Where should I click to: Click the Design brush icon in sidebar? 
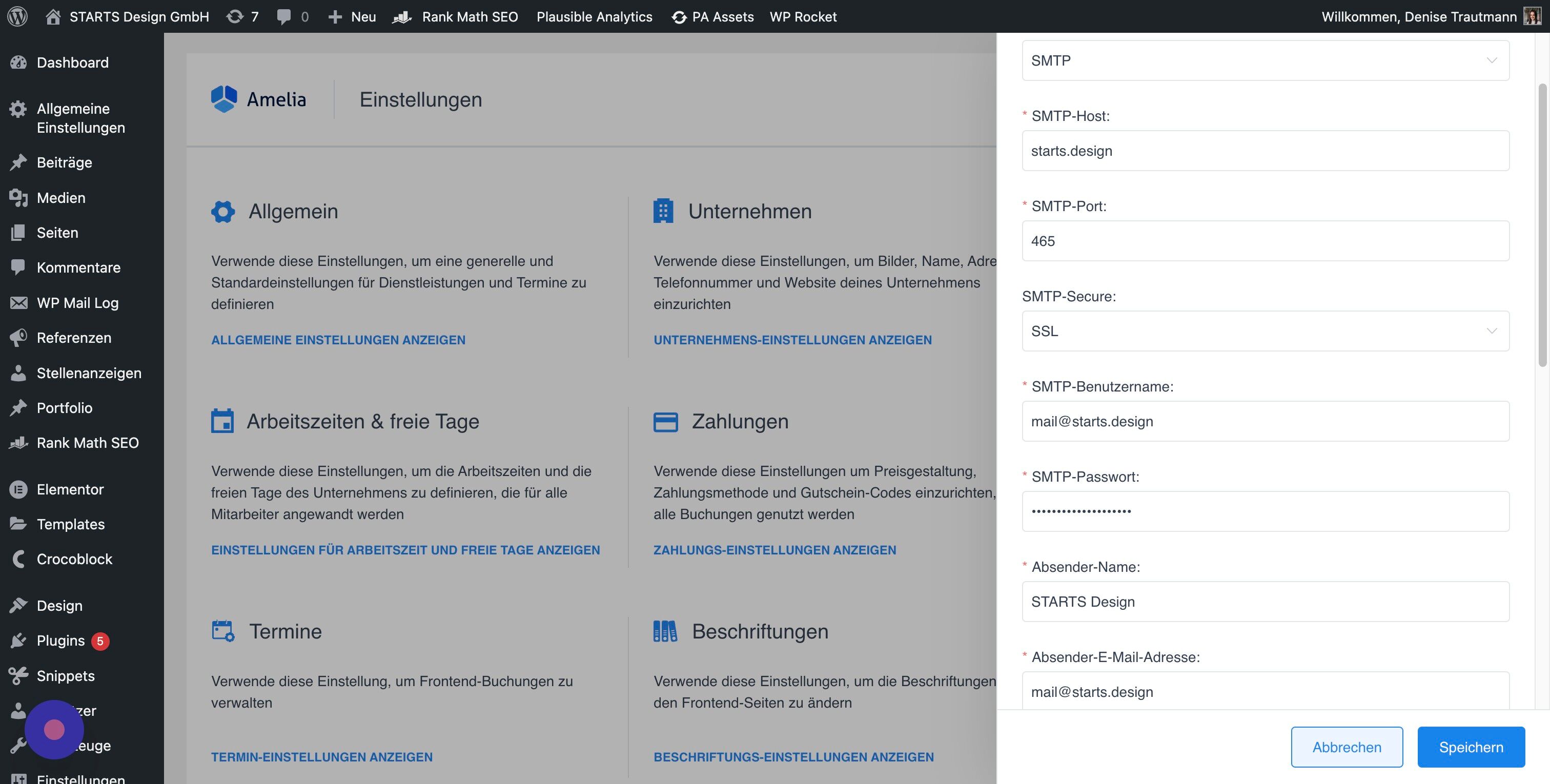click(x=18, y=605)
